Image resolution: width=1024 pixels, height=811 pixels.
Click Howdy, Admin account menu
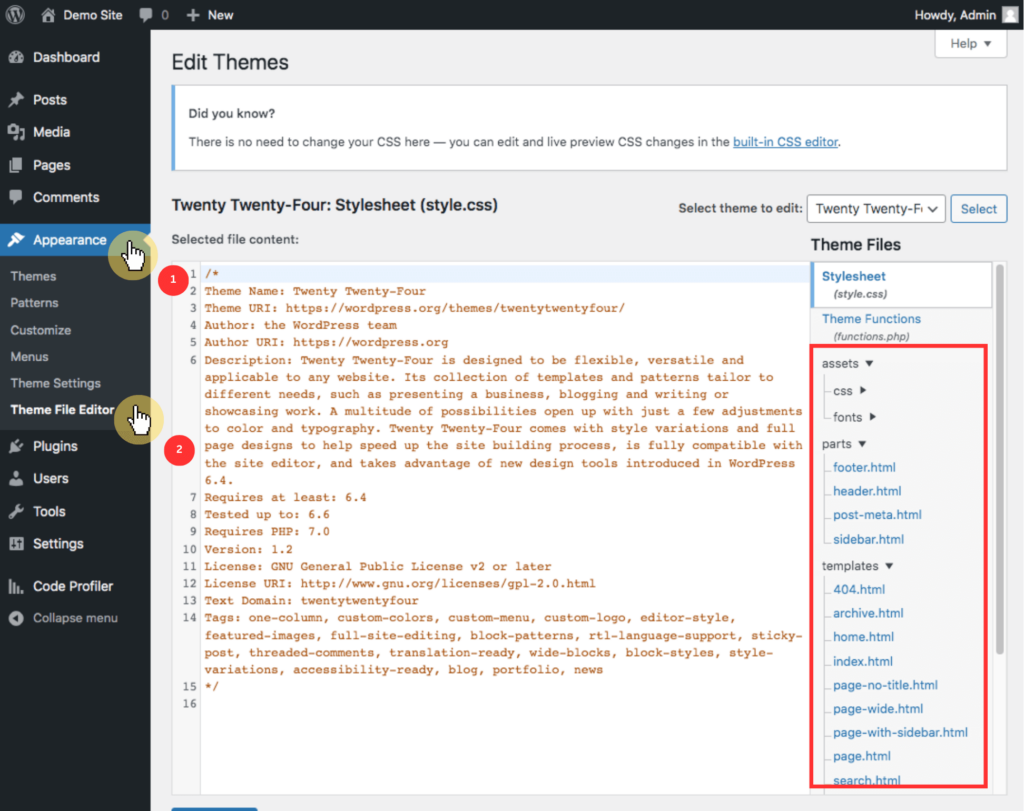tap(966, 15)
